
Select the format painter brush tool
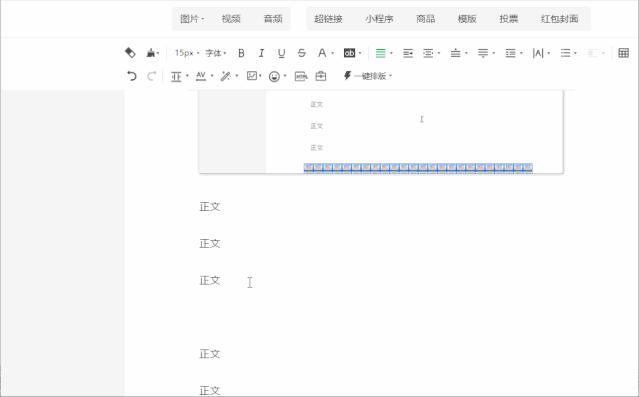click(x=152, y=53)
